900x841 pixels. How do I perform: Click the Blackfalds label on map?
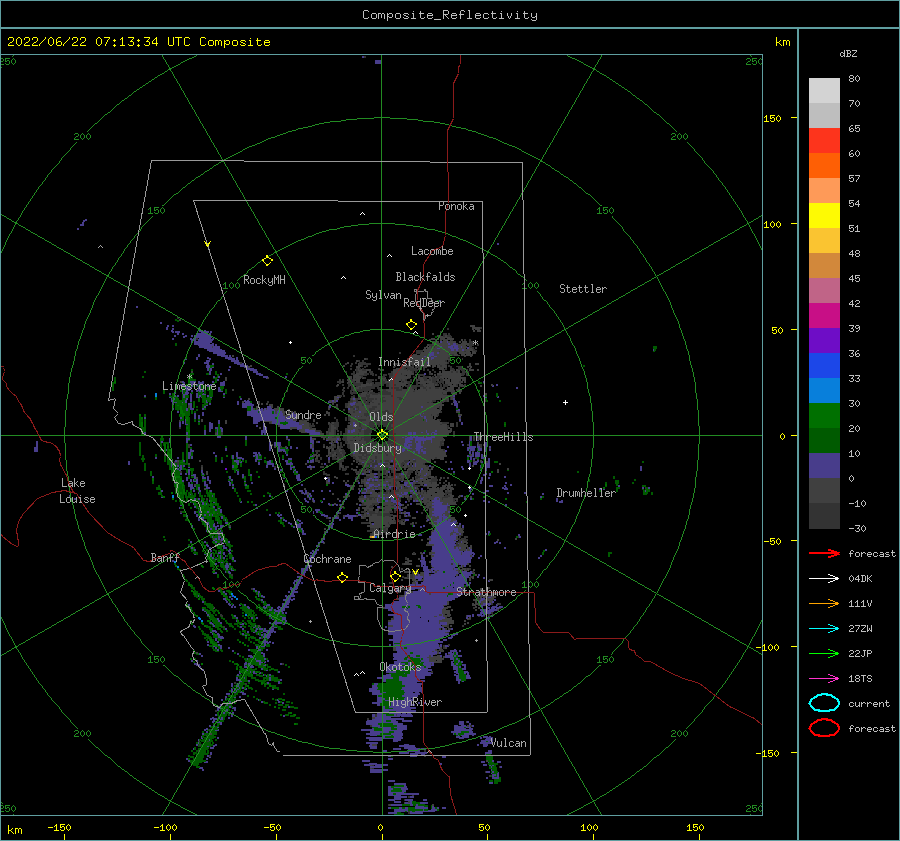[x=425, y=277]
